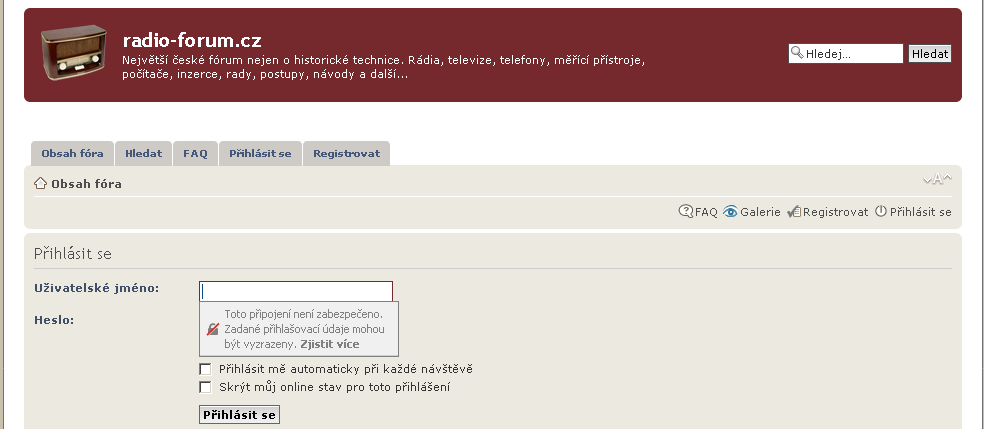984x429 pixels.
Task: Select the FAQ tab
Action: [x=195, y=154]
